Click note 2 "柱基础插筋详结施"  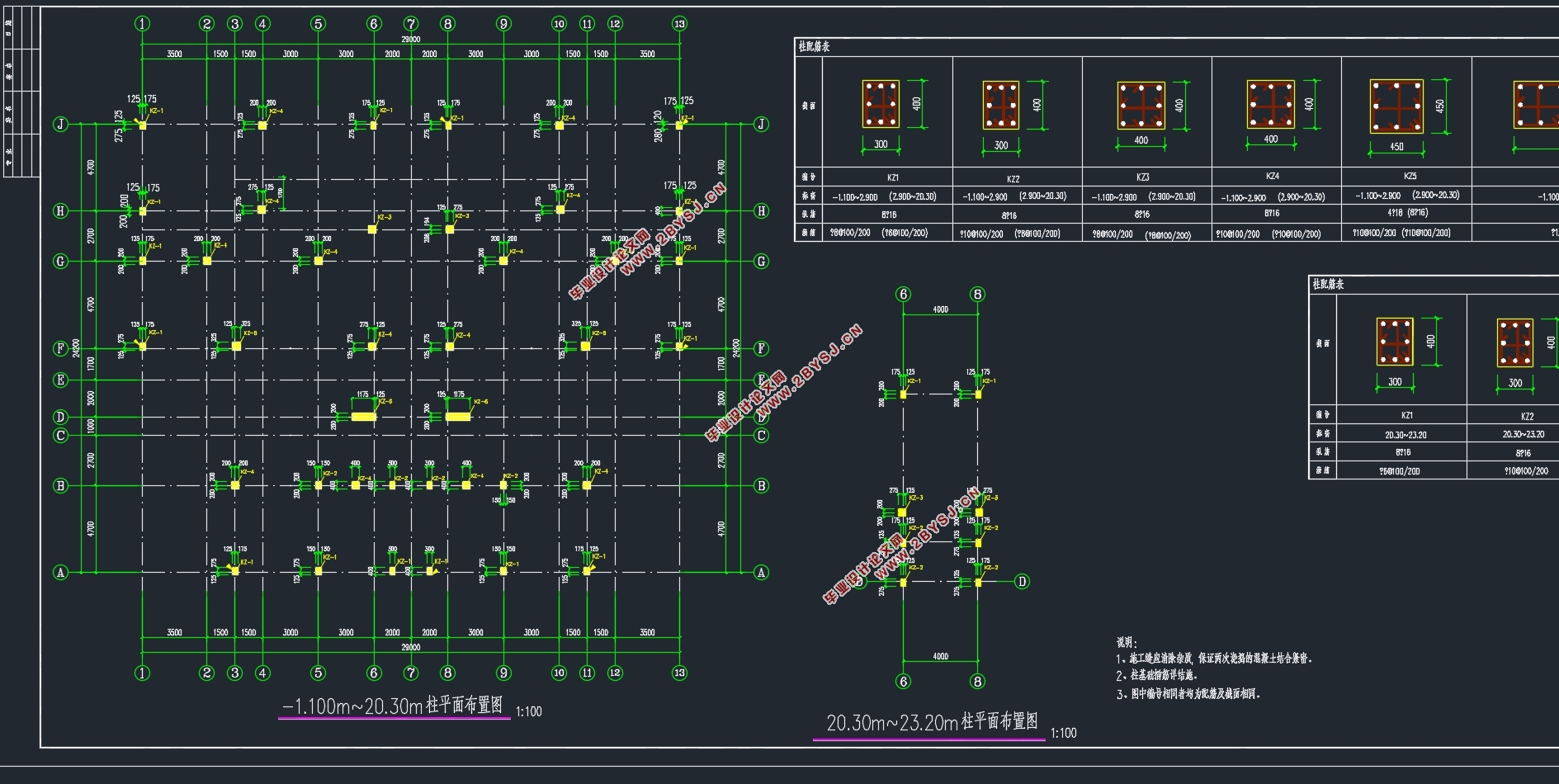pos(1156,676)
